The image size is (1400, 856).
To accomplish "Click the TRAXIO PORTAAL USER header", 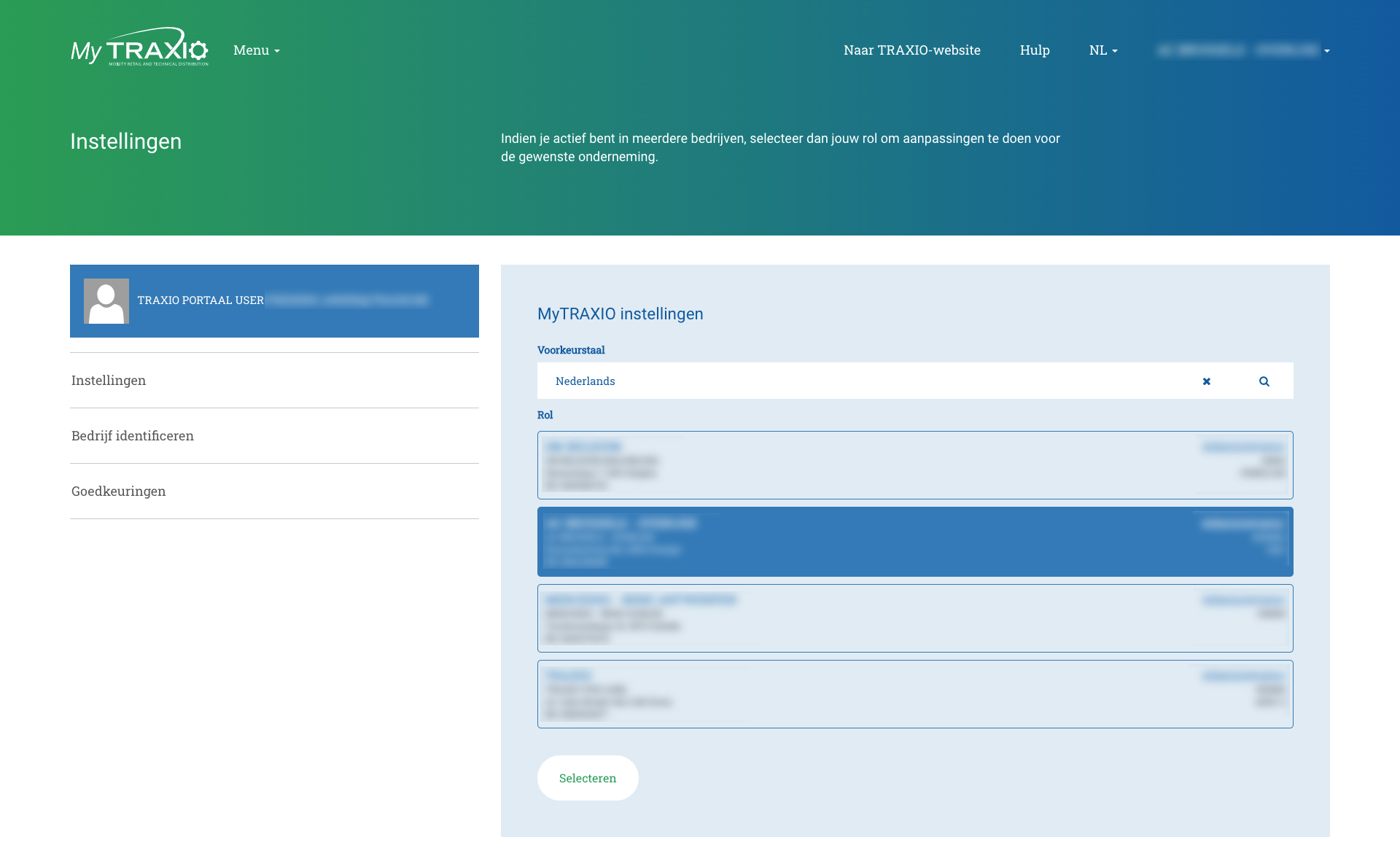I will [x=274, y=301].
